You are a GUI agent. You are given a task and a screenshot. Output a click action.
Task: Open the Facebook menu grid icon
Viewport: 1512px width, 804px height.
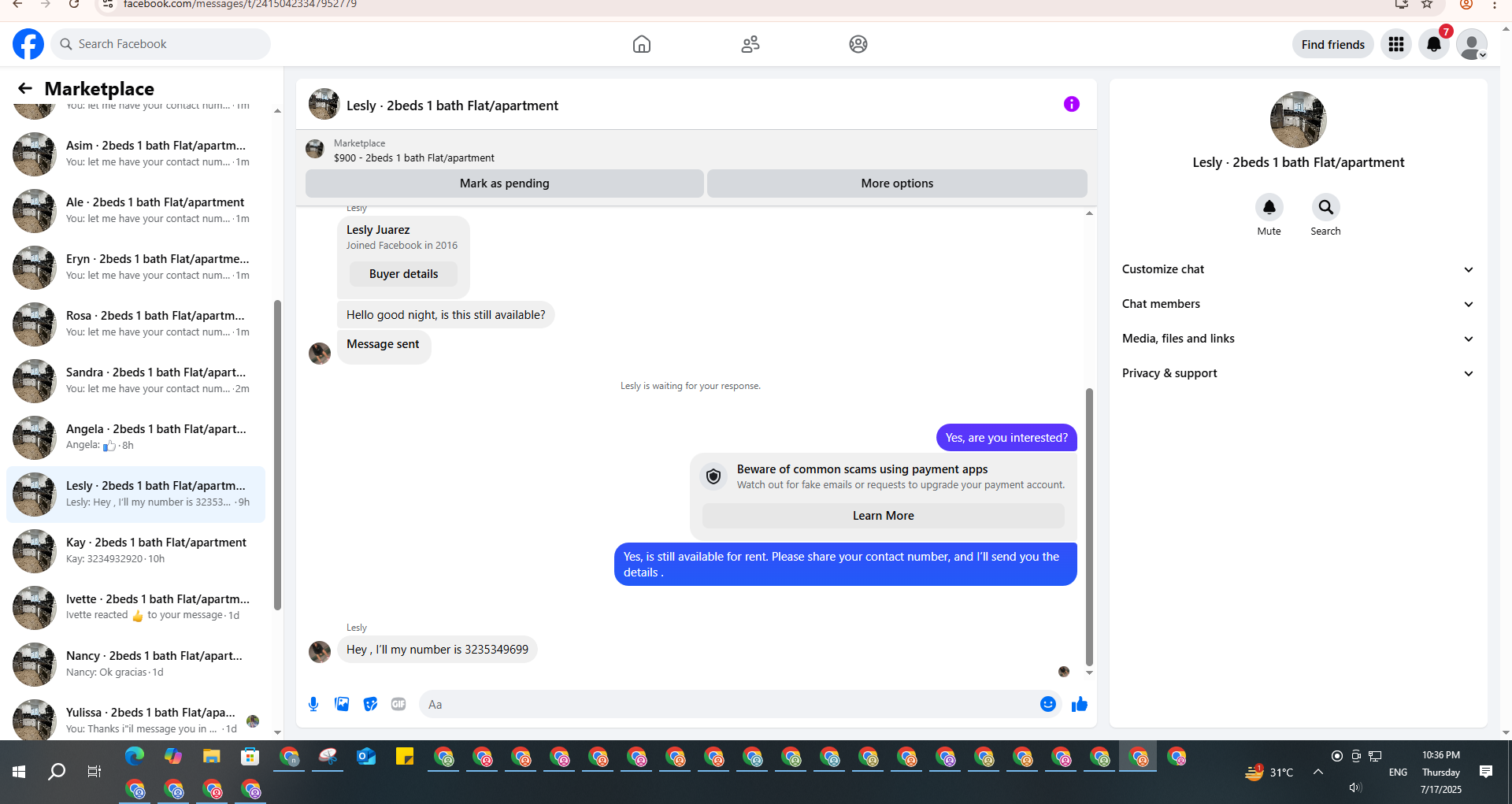coord(1396,44)
